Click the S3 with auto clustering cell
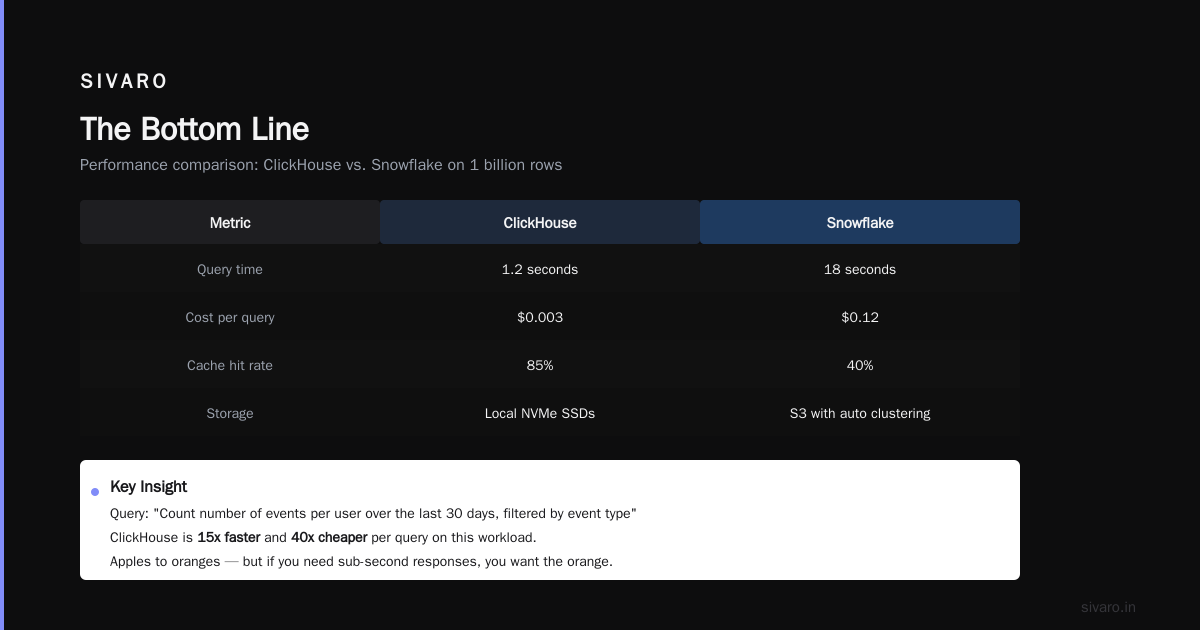 [x=860, y=414]
